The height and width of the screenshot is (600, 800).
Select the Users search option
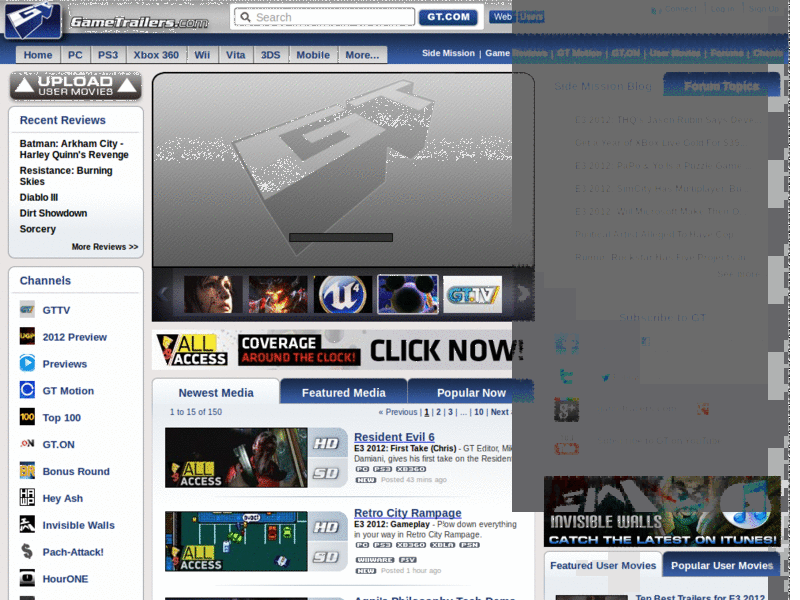[531, 17]
